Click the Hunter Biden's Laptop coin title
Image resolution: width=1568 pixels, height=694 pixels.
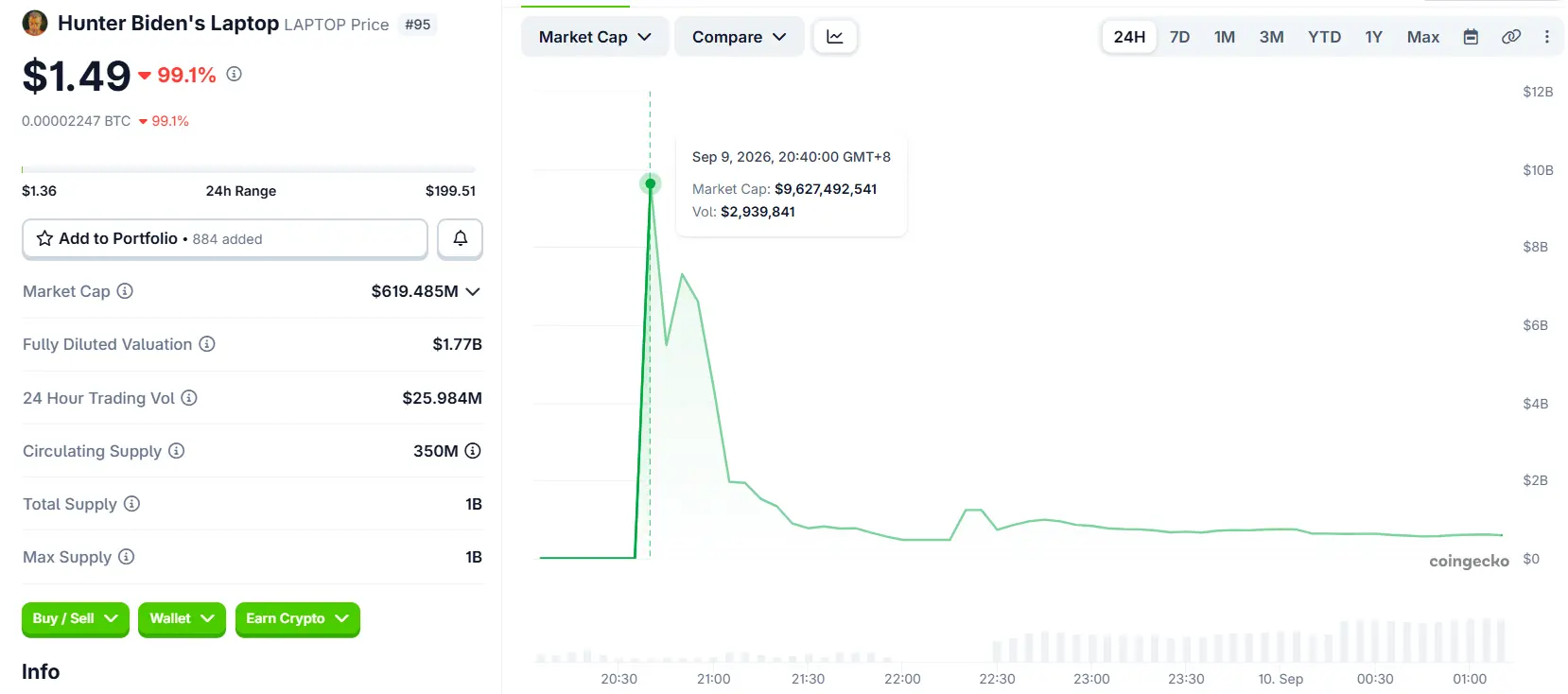coord(168,23)
